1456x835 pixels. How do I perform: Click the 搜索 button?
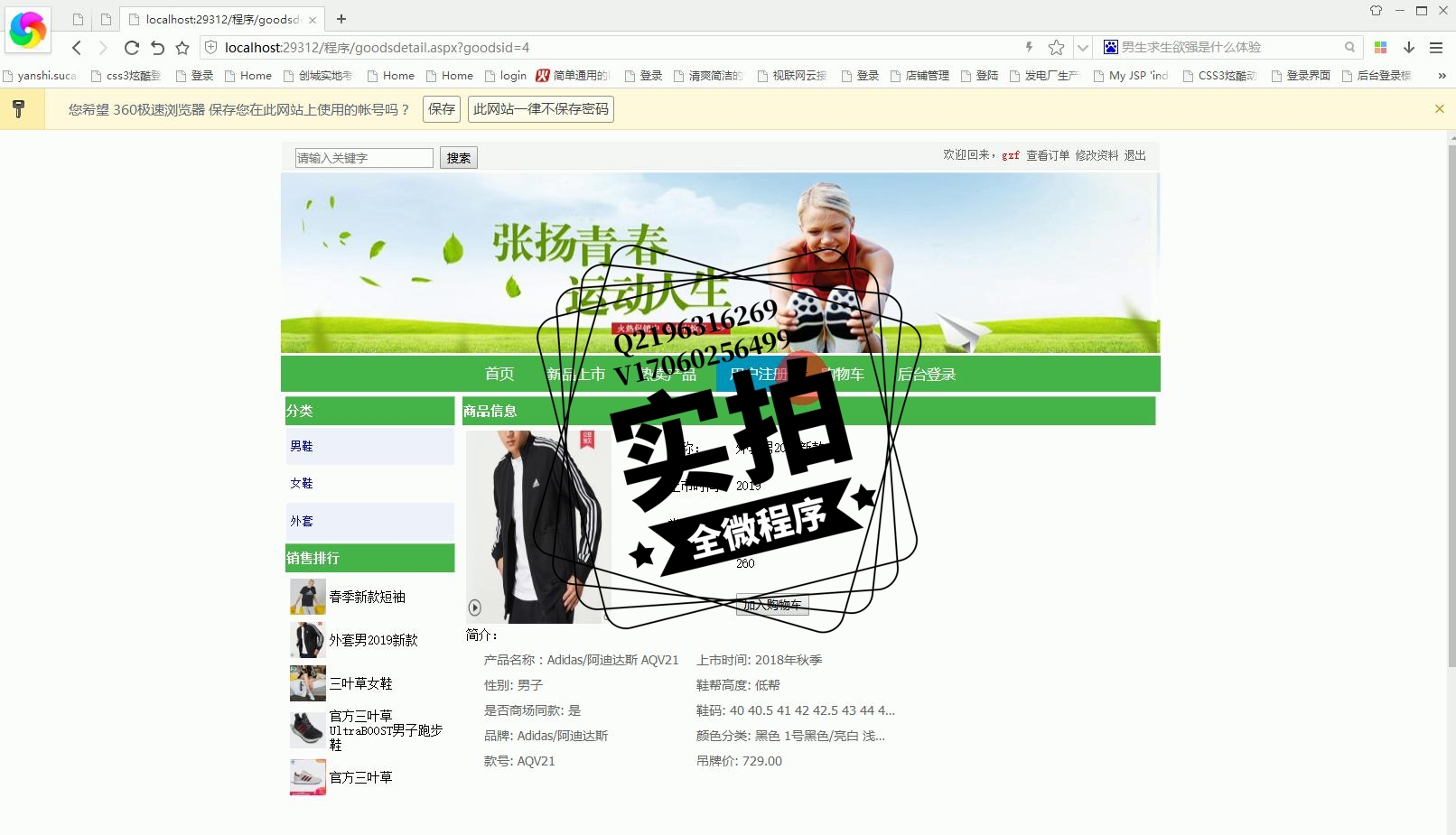tap(459, 158)
